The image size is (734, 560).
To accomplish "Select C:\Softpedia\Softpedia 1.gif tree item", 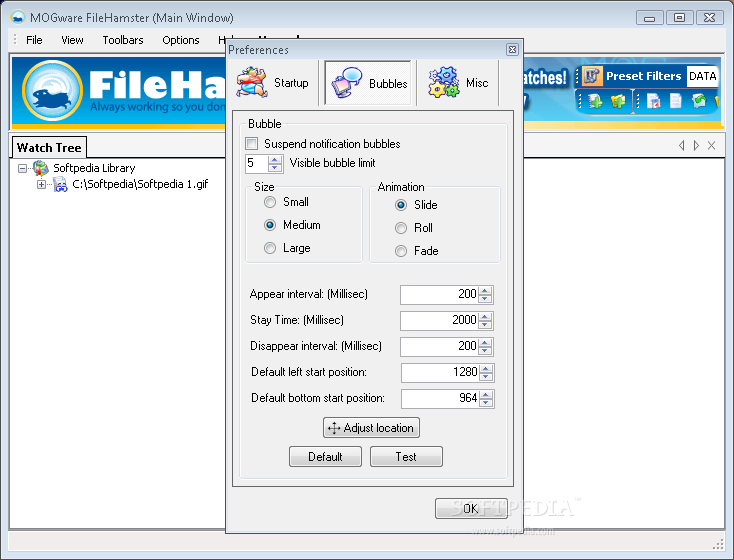I will pos(140,184).
